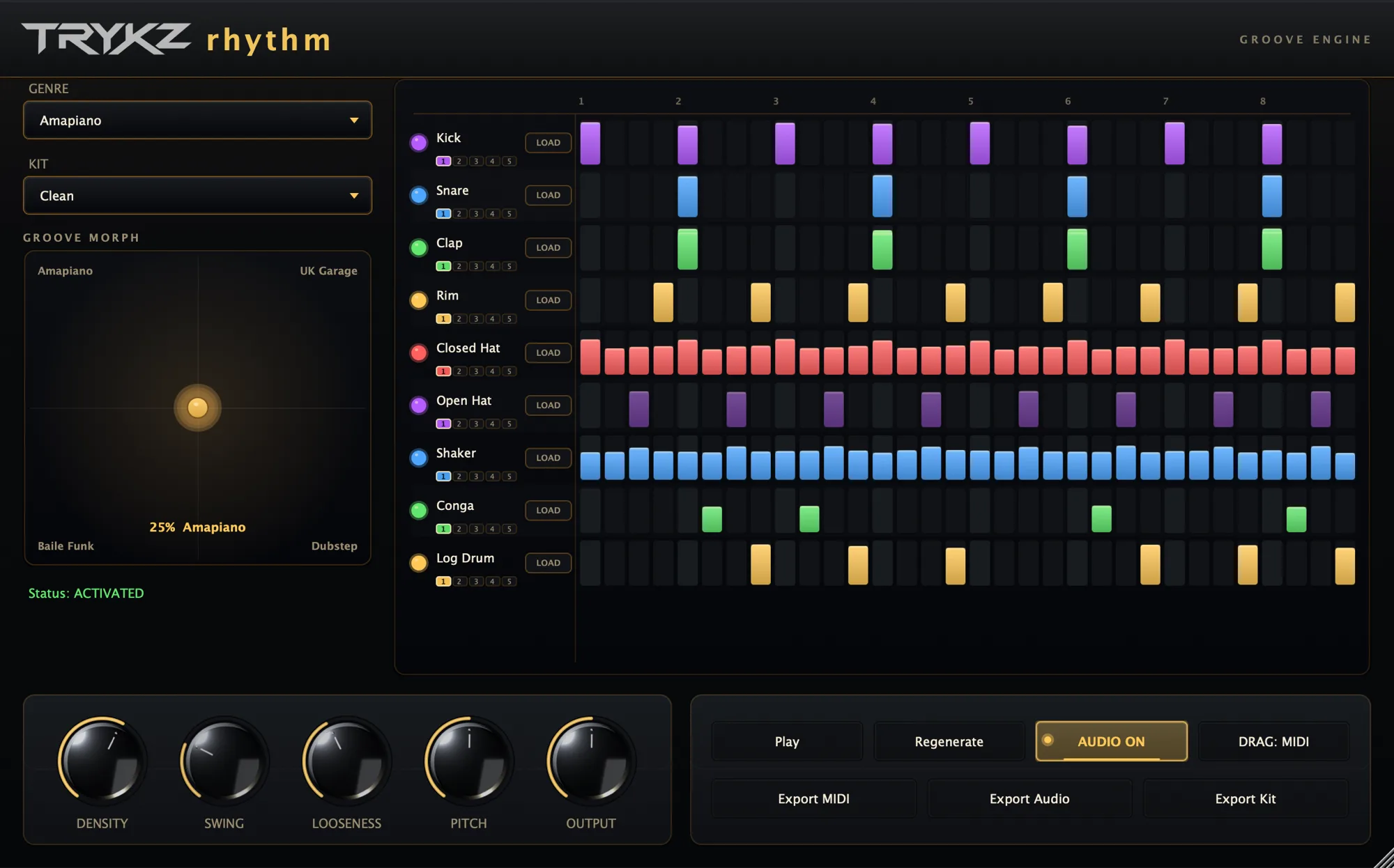Image resolution: width=1394 pixels, height=868 pixels.
Task: Click the Looseness knob
Action: pos(346,761)
